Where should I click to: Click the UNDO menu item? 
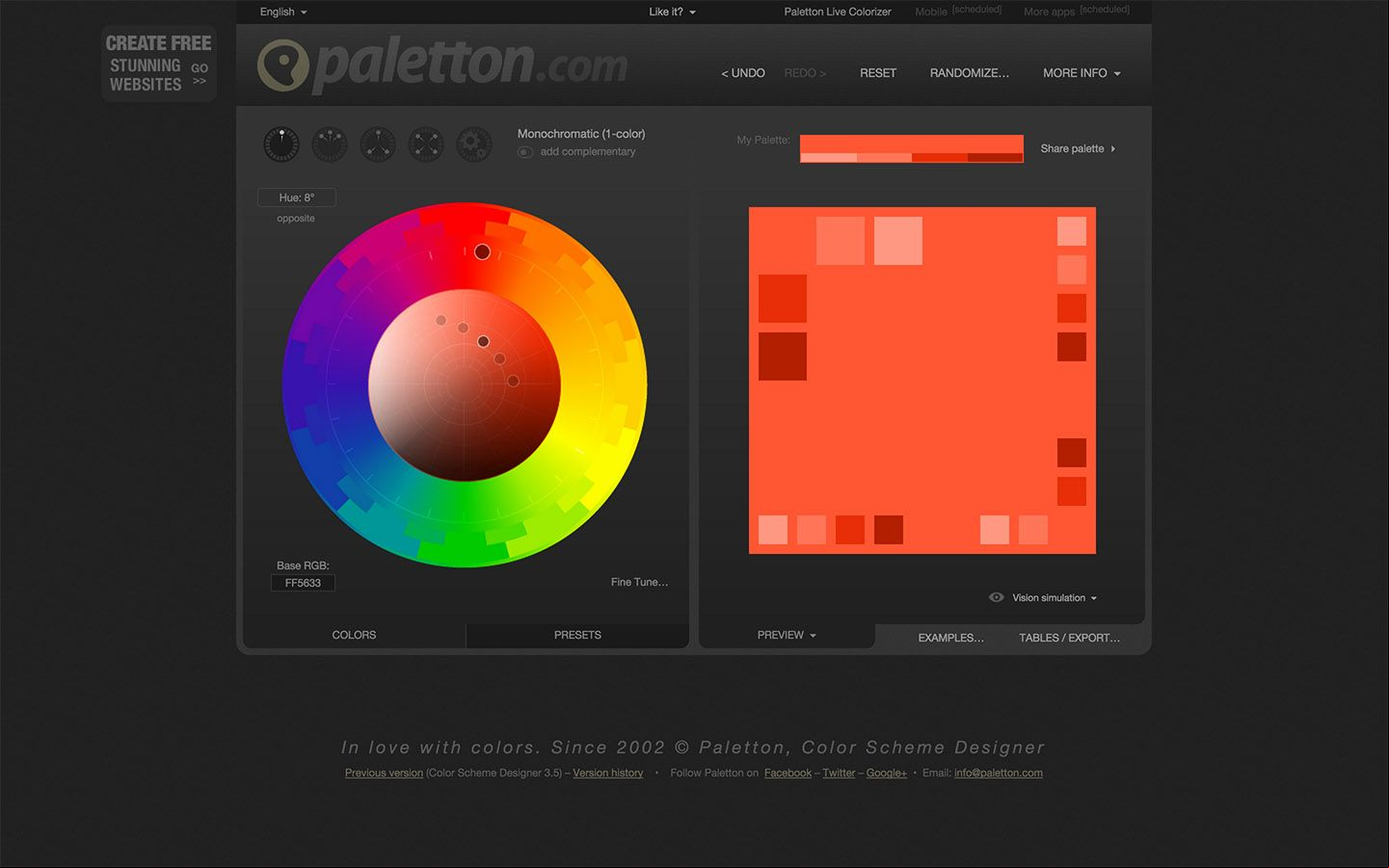[x=743, y=73]
